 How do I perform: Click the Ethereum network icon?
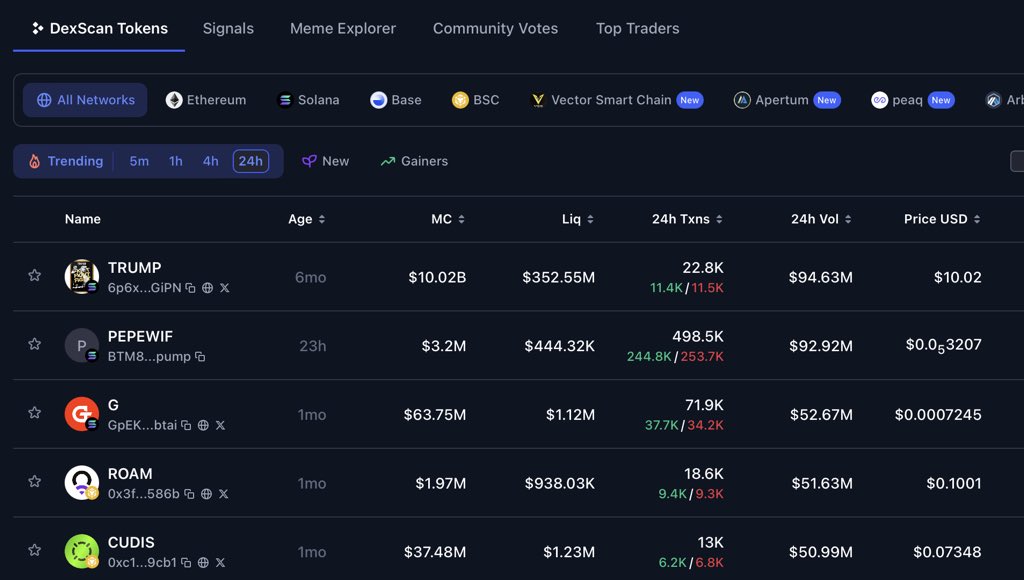click(x=174, y=100)
